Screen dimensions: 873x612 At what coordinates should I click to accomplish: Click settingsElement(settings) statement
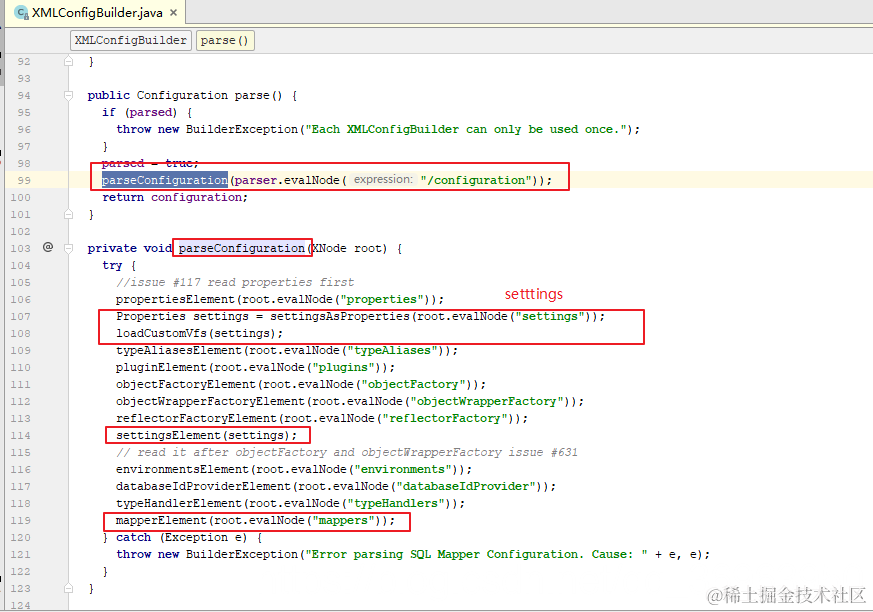pyautogui.click(x=207, y=435)
